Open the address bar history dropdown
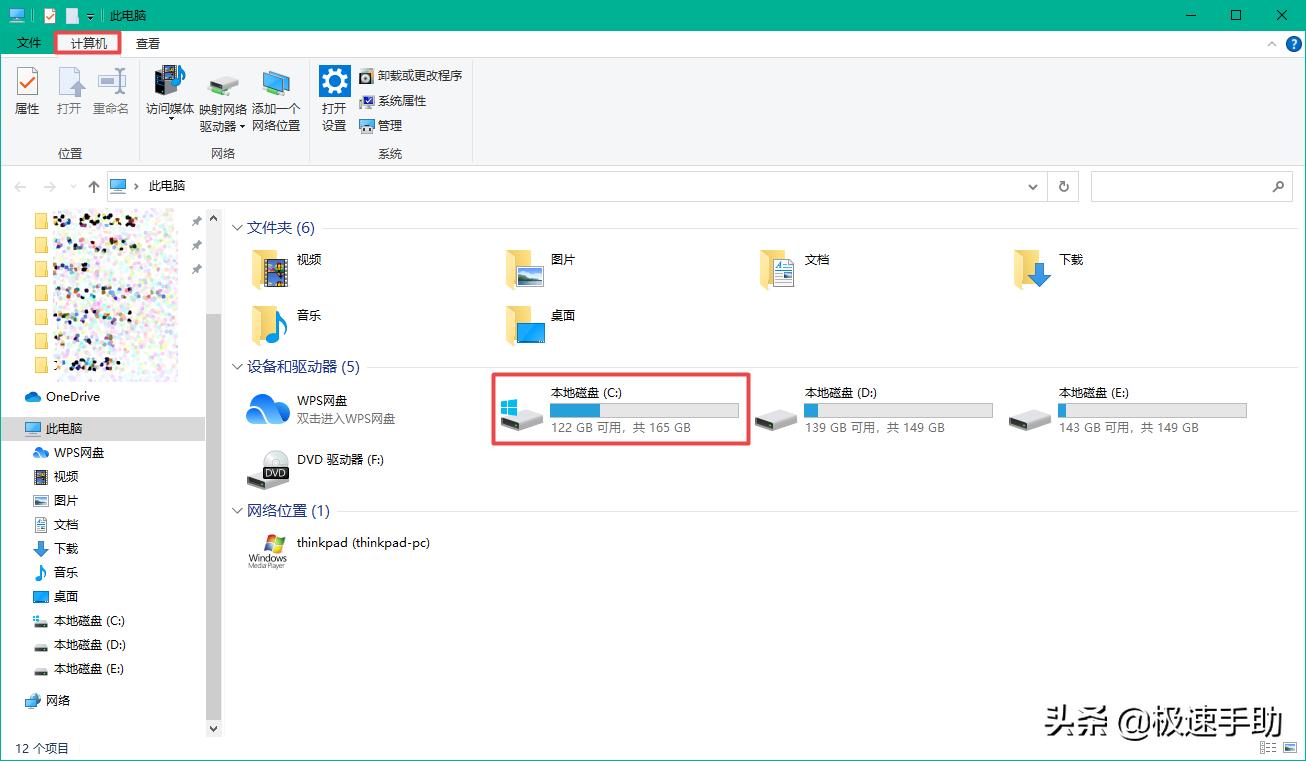This screenshot has height=761, width=1306. click(1034, 186)
